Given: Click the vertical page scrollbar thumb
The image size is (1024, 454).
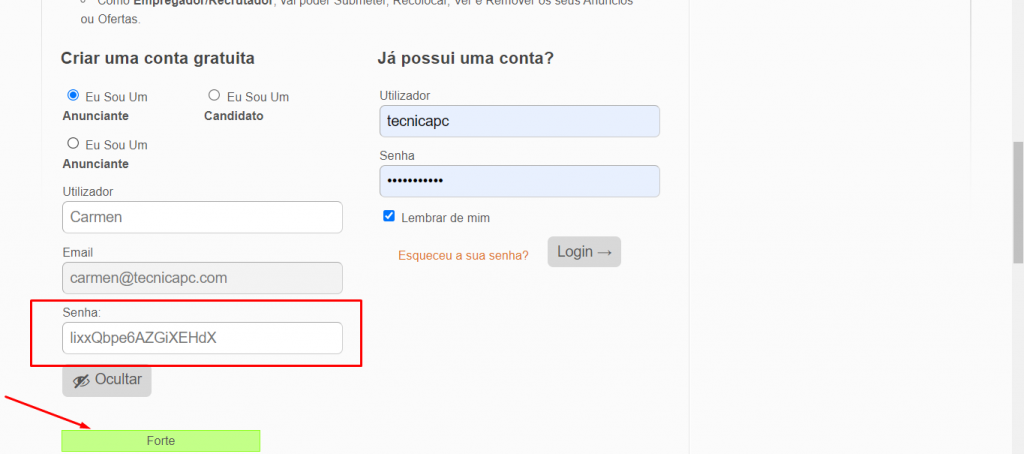Looking at the screenshot, I should point(1017,203).
